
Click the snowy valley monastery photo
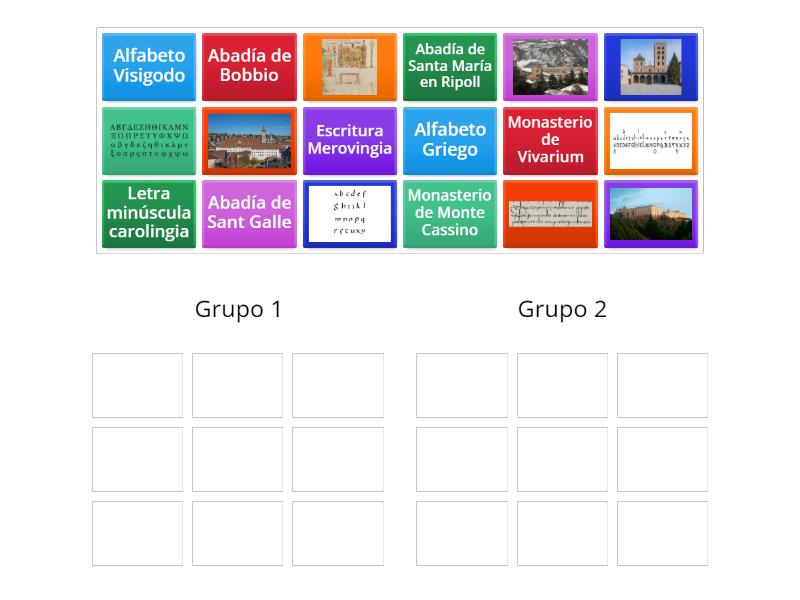click(550, 68)
